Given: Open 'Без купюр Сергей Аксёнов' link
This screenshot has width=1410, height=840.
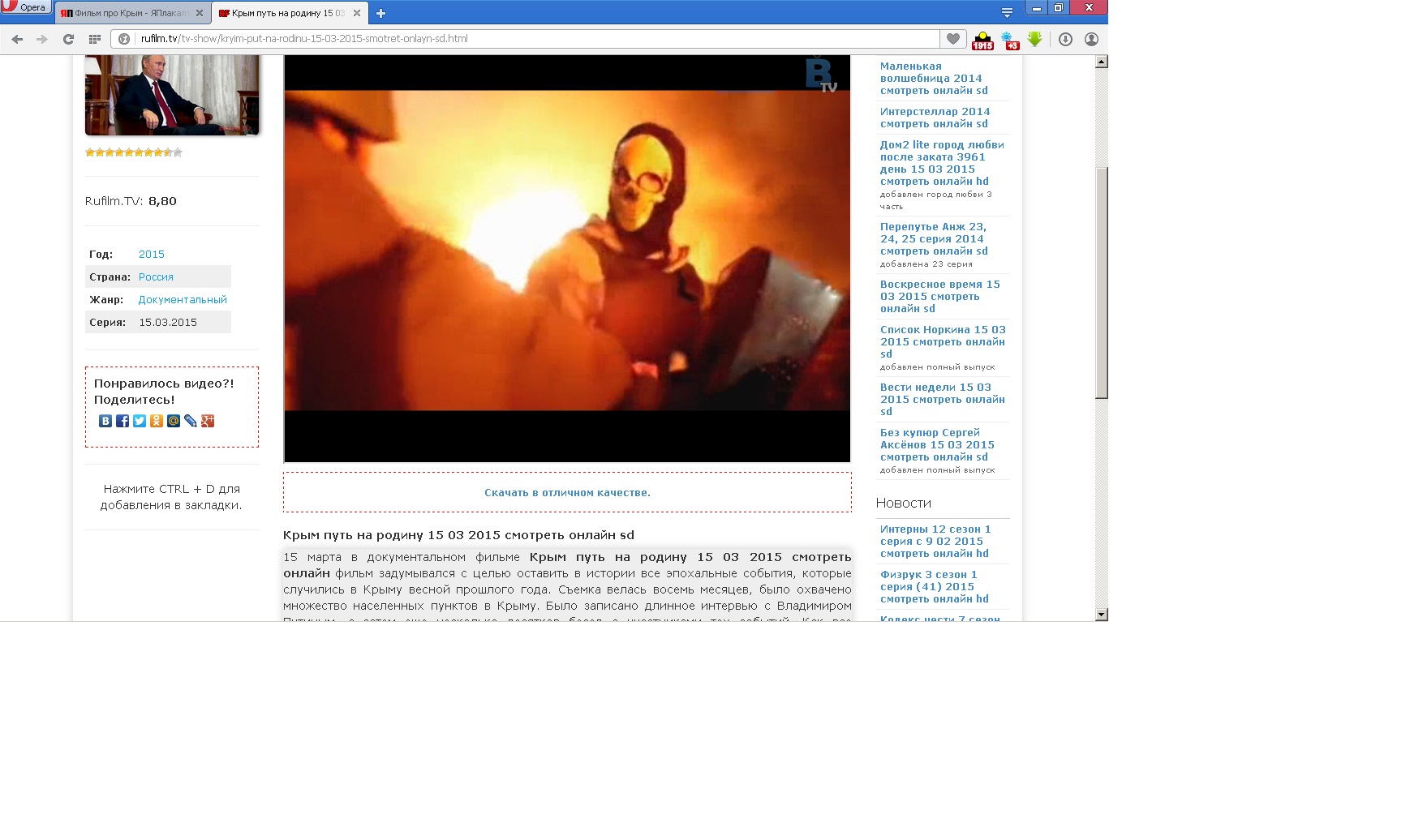Looking at the screenshot, I should [x=937, y=445].
